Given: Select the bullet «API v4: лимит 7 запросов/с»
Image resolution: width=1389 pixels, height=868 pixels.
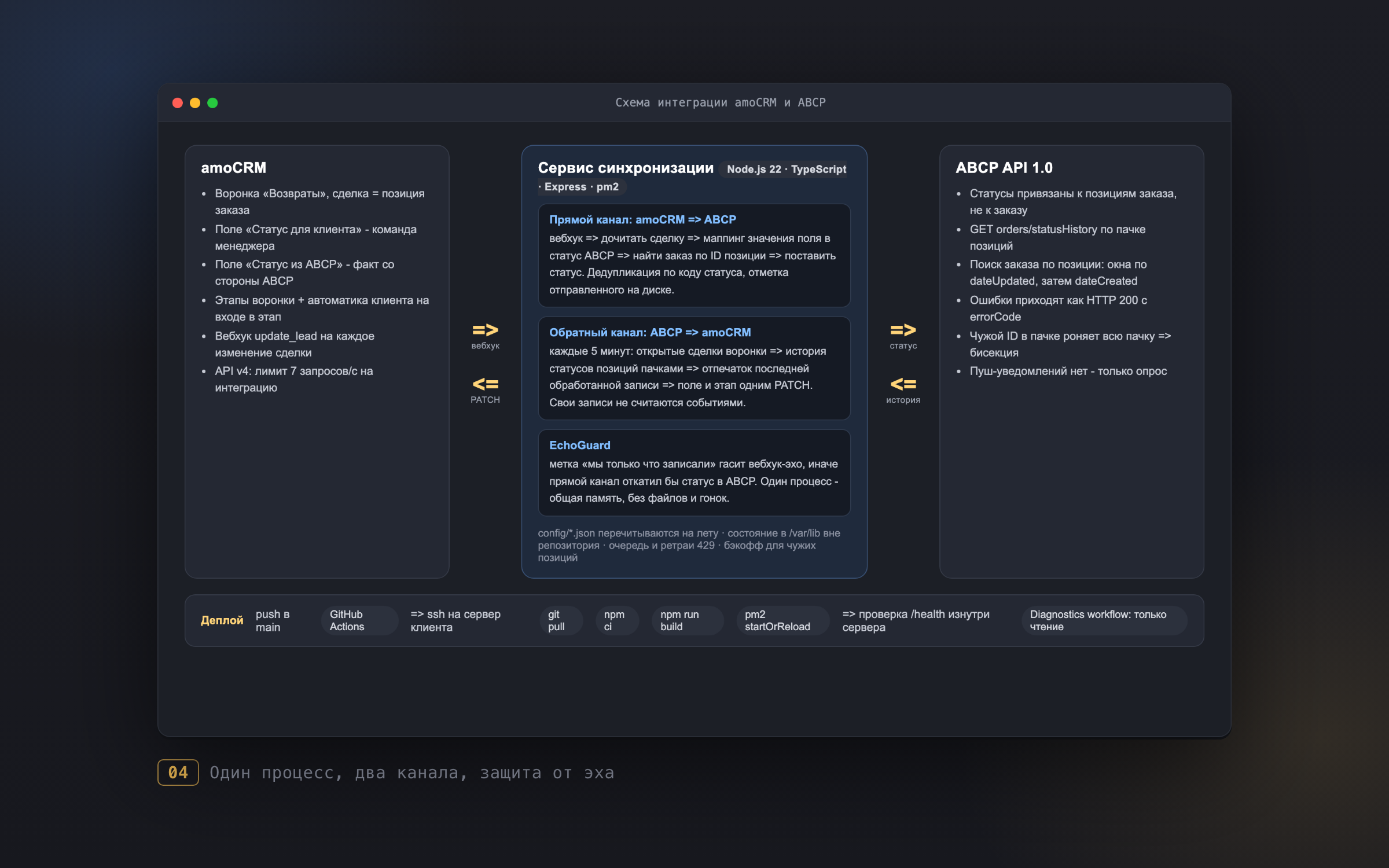Looking at the screenshot, I should [294, 380].
